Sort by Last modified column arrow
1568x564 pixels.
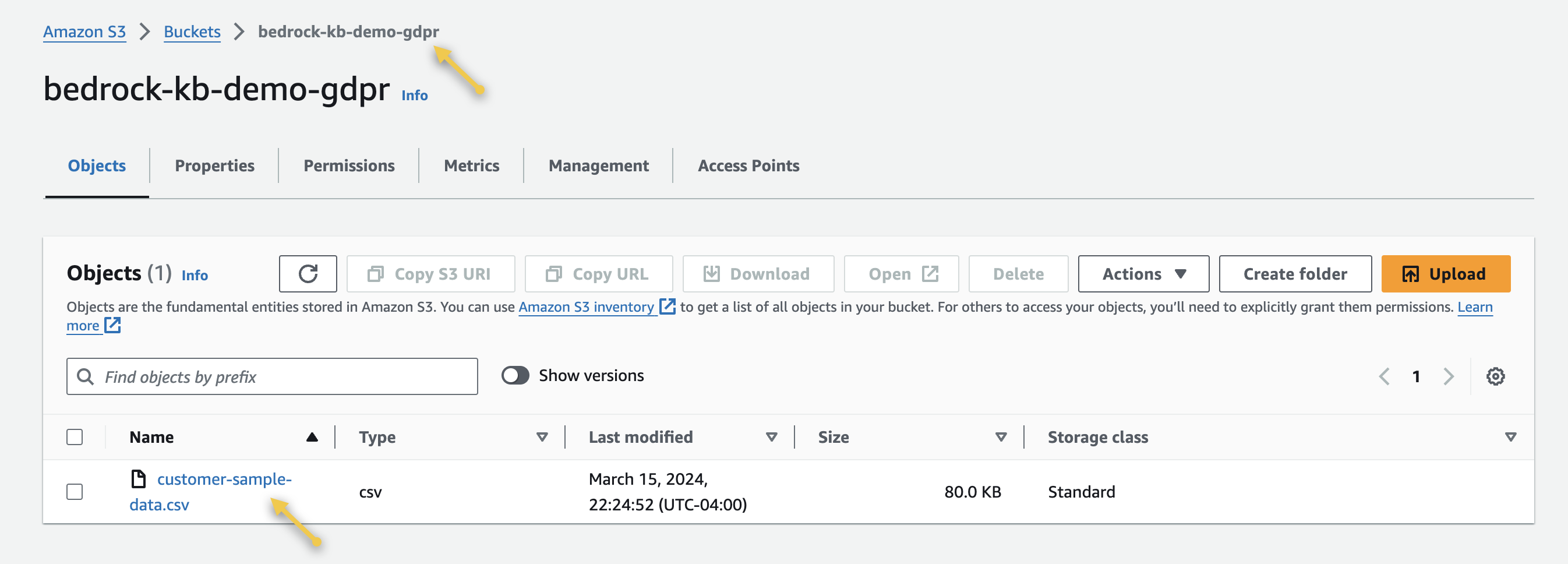[771, 438]
